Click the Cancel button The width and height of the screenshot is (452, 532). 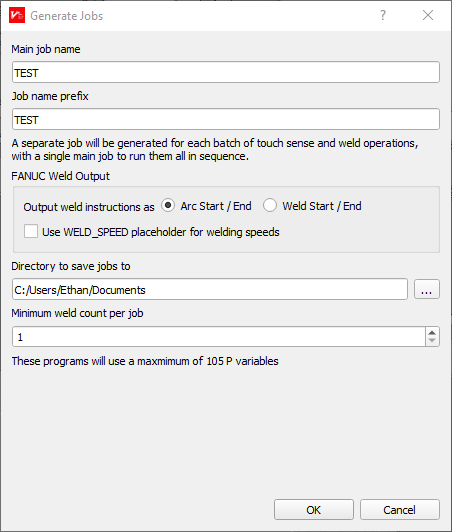pyautogui.click(x=400, y=510)
